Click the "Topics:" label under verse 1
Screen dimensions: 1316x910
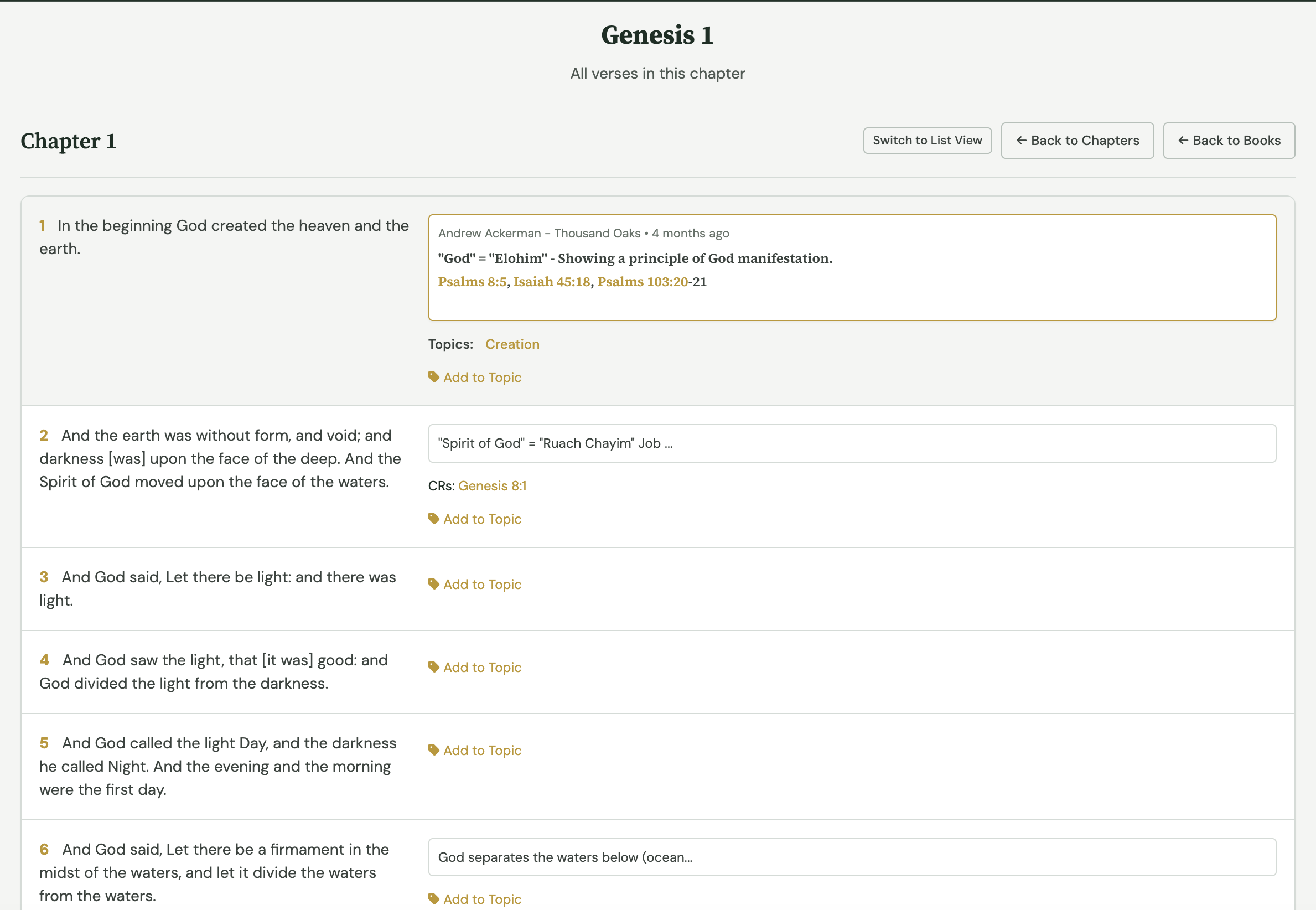[451, 344]
